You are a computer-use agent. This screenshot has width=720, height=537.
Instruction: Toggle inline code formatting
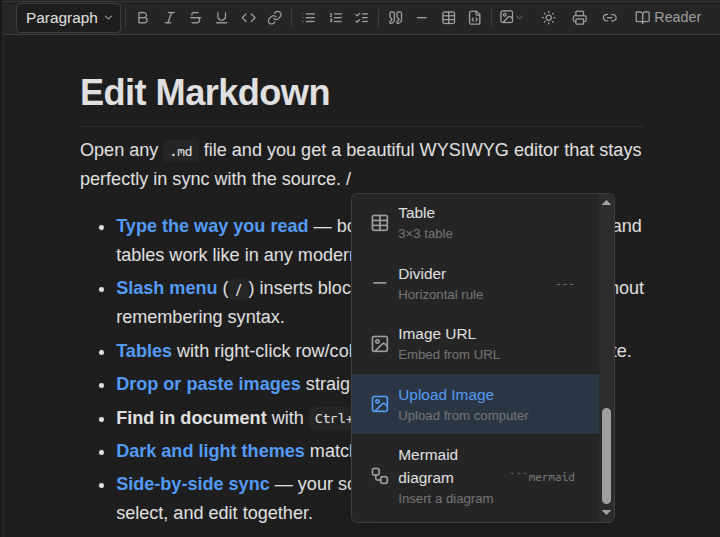tap(248, 18)
